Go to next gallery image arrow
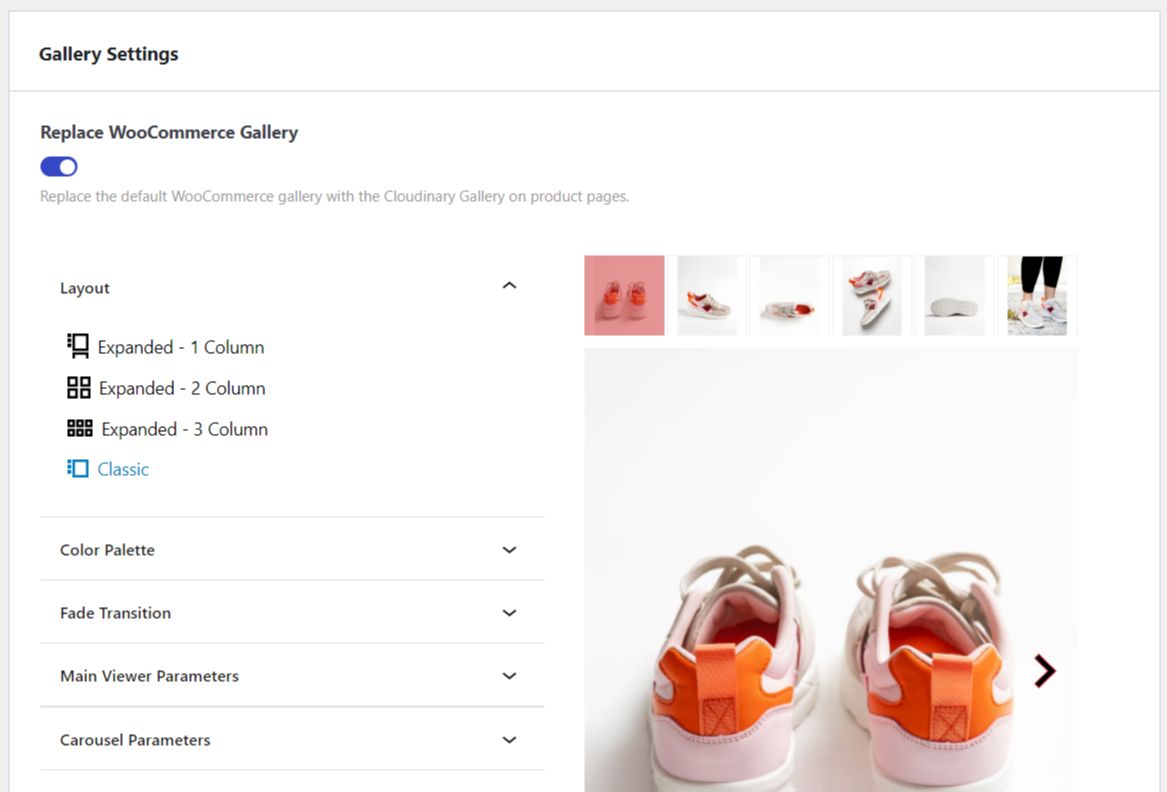Viewport: 1167px width, 792px height. (1044, 671)
